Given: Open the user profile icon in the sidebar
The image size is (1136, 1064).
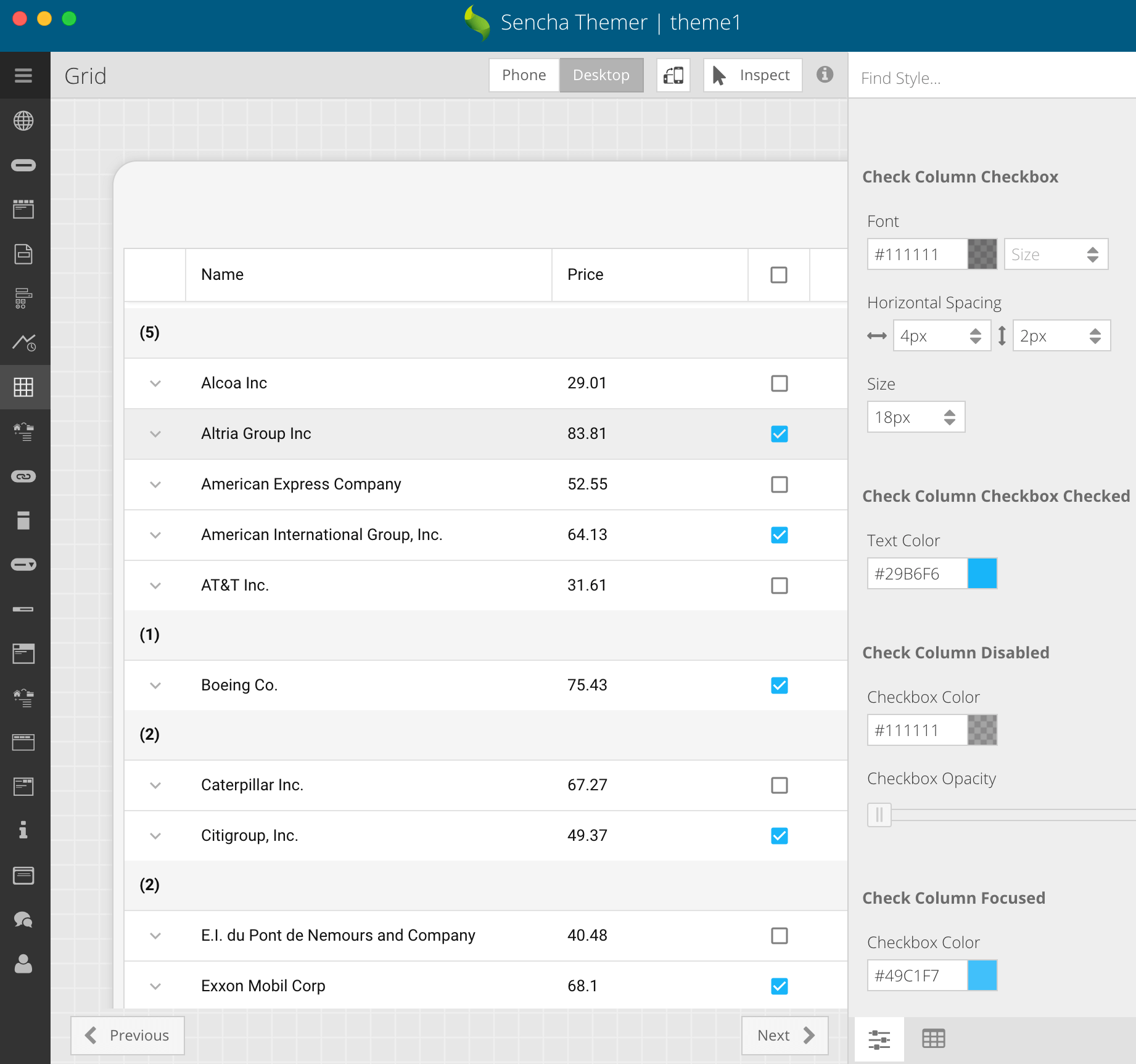Looking at the screenshot, I should [x=23, y=964].
